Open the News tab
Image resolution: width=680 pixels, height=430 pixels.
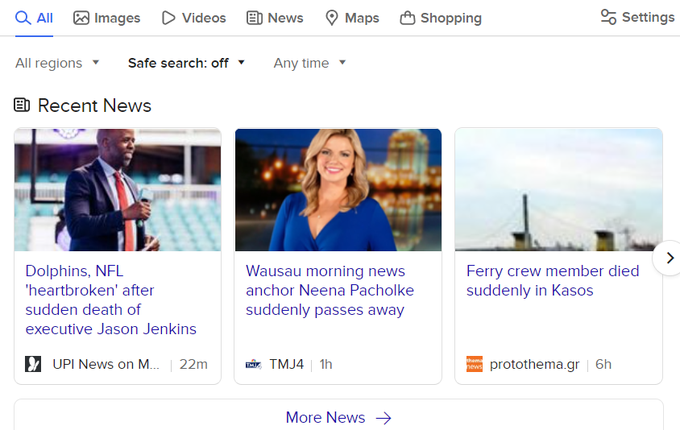point(275,18)
